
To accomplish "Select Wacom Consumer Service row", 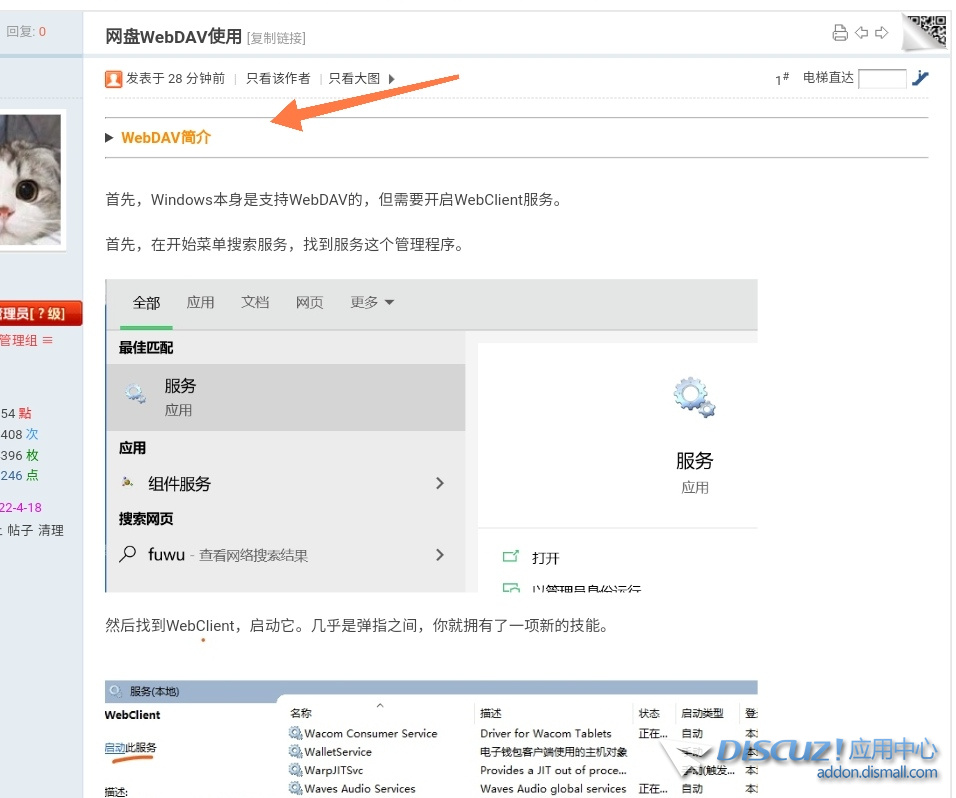I will pos(523,733).
